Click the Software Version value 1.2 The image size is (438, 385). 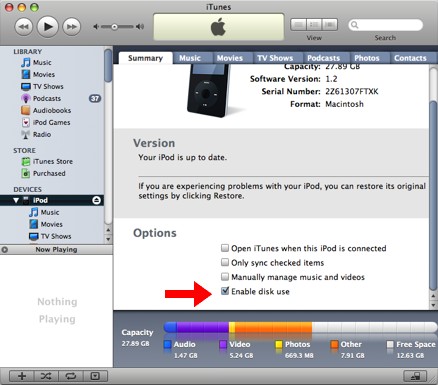point(331,79)
